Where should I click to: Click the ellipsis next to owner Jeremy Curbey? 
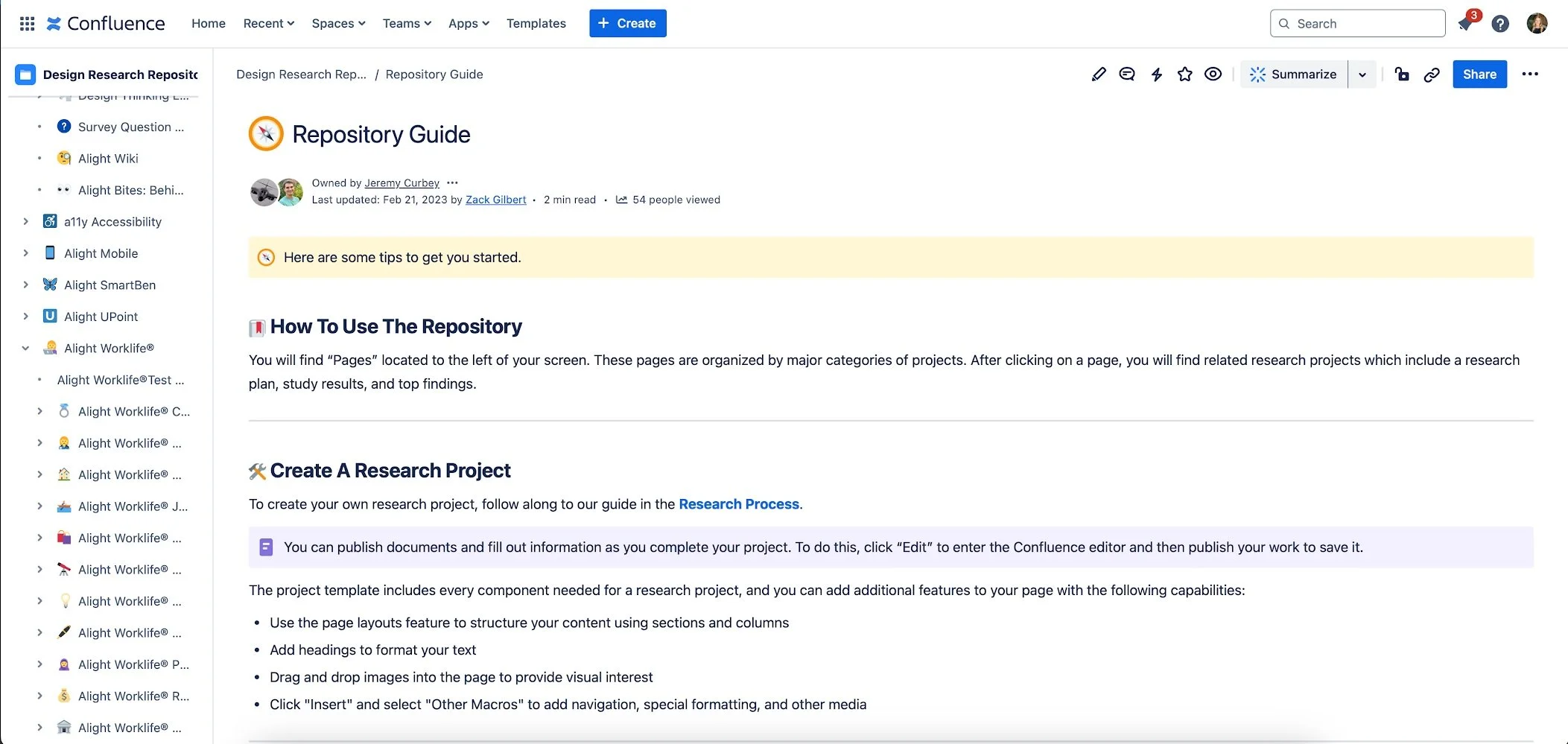point(452,182)
